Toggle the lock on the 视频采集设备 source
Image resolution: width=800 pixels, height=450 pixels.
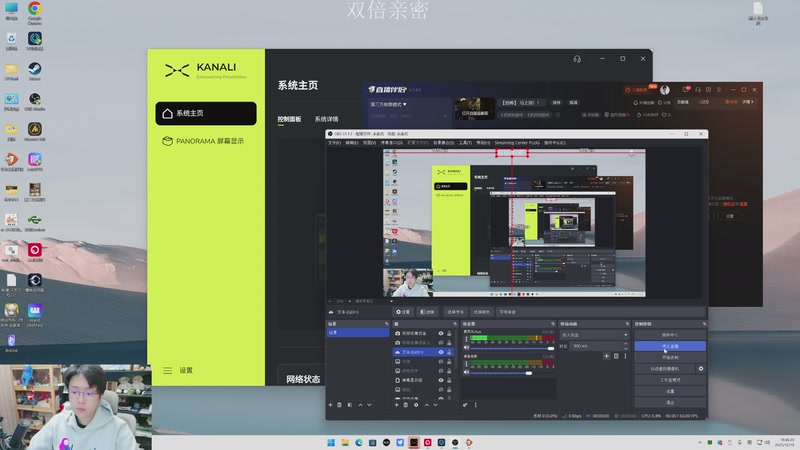tap(449, 334)
